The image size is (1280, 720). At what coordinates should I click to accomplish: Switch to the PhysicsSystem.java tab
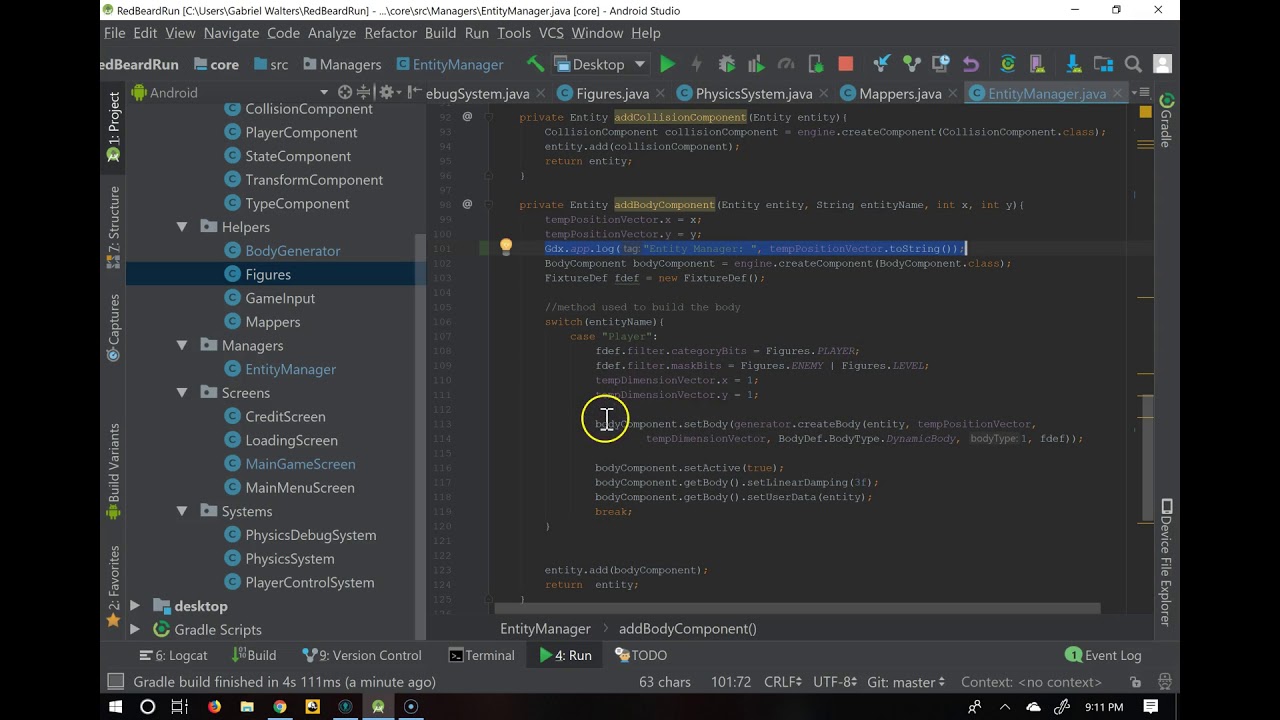(754, 93)
